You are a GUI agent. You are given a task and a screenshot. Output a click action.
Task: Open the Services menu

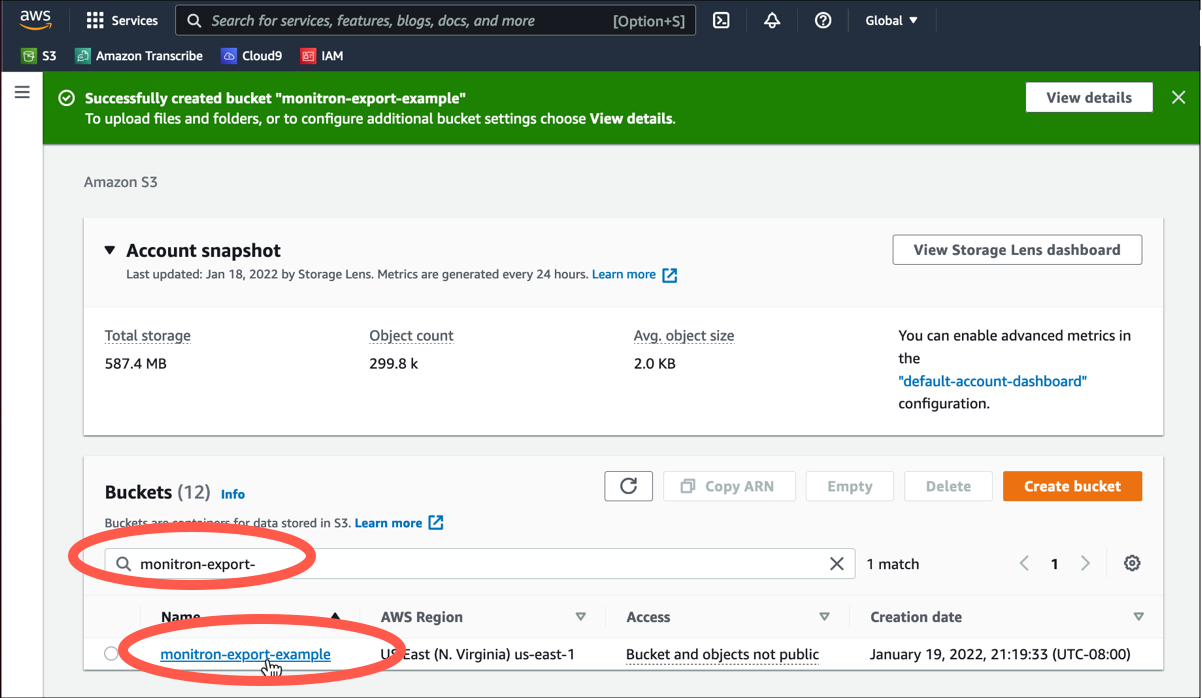[x=122, y=20]
